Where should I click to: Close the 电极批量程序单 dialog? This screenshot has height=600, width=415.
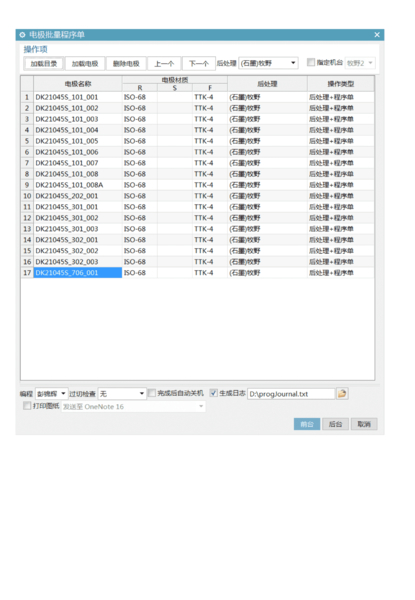click(x=377, y=35)
